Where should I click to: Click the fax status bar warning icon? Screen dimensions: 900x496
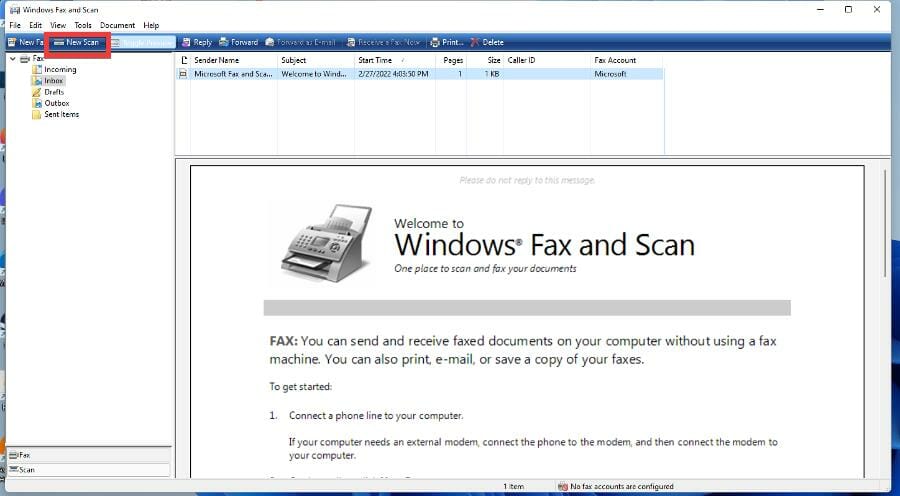(x=563, y=486)
